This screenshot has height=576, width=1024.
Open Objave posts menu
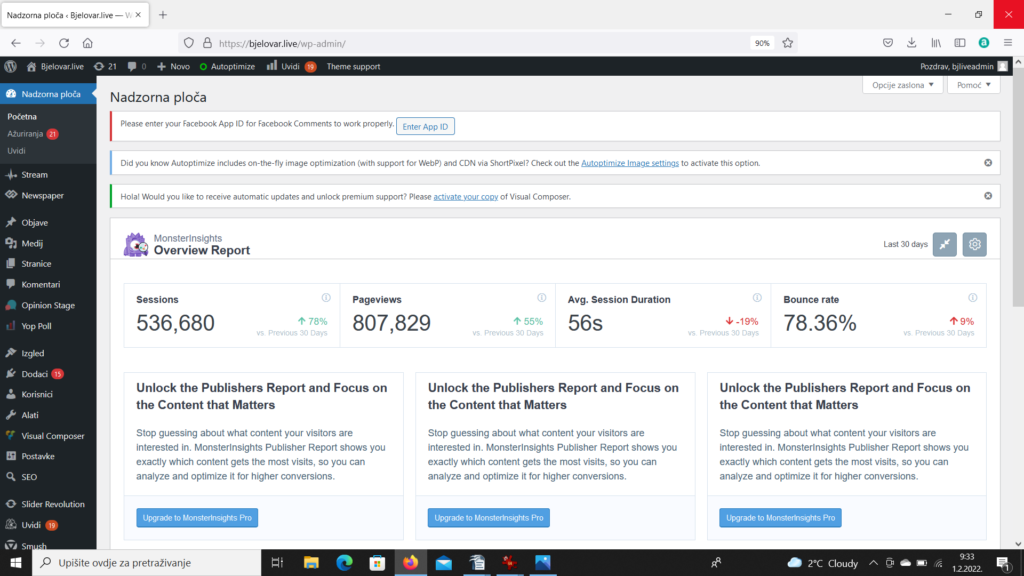pos(48,223)
